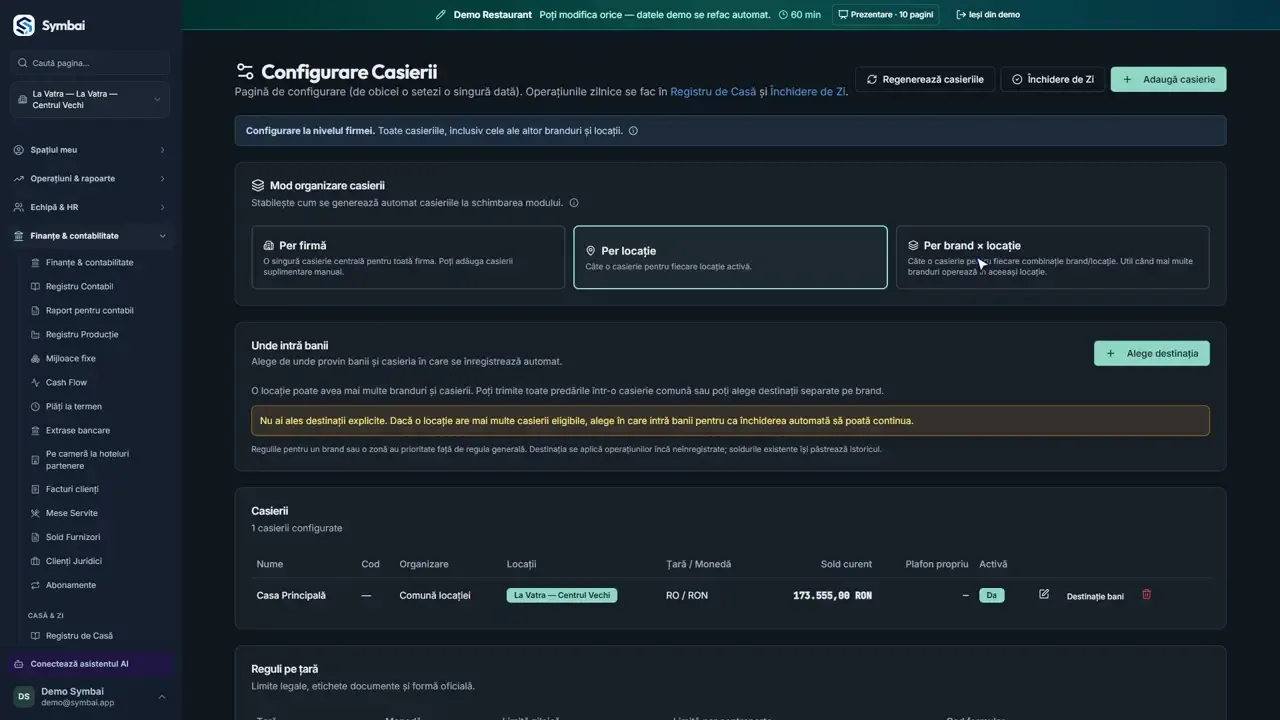Collapse the Finanțe & contabilitate section
The image size is (1280, 720).
(90, 236)
